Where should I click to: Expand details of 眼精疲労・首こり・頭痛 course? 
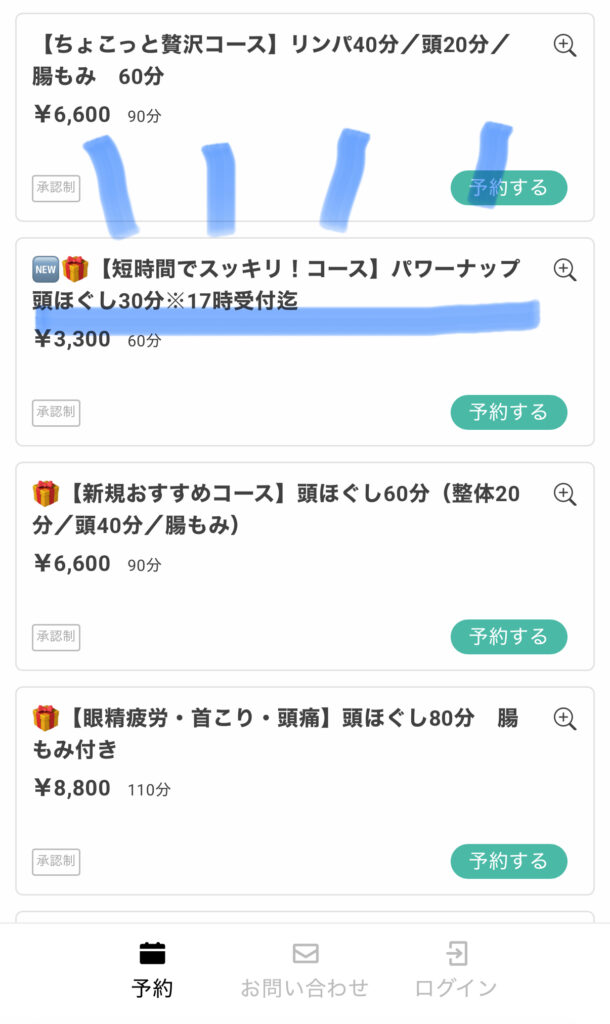tap(565, 718)
